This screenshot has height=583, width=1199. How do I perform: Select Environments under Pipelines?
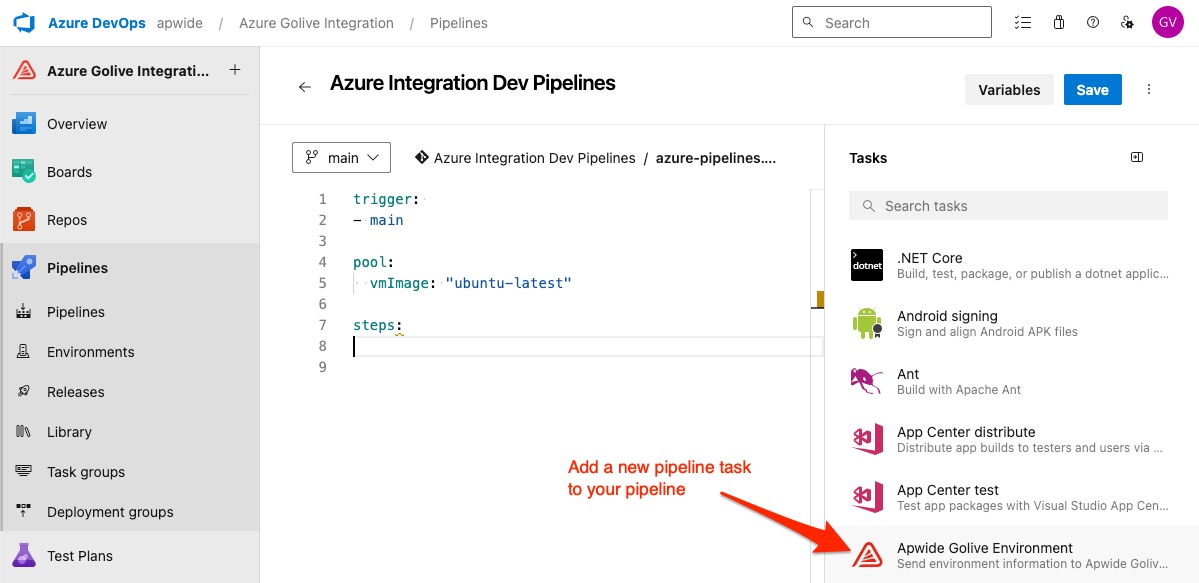point(90,352)
